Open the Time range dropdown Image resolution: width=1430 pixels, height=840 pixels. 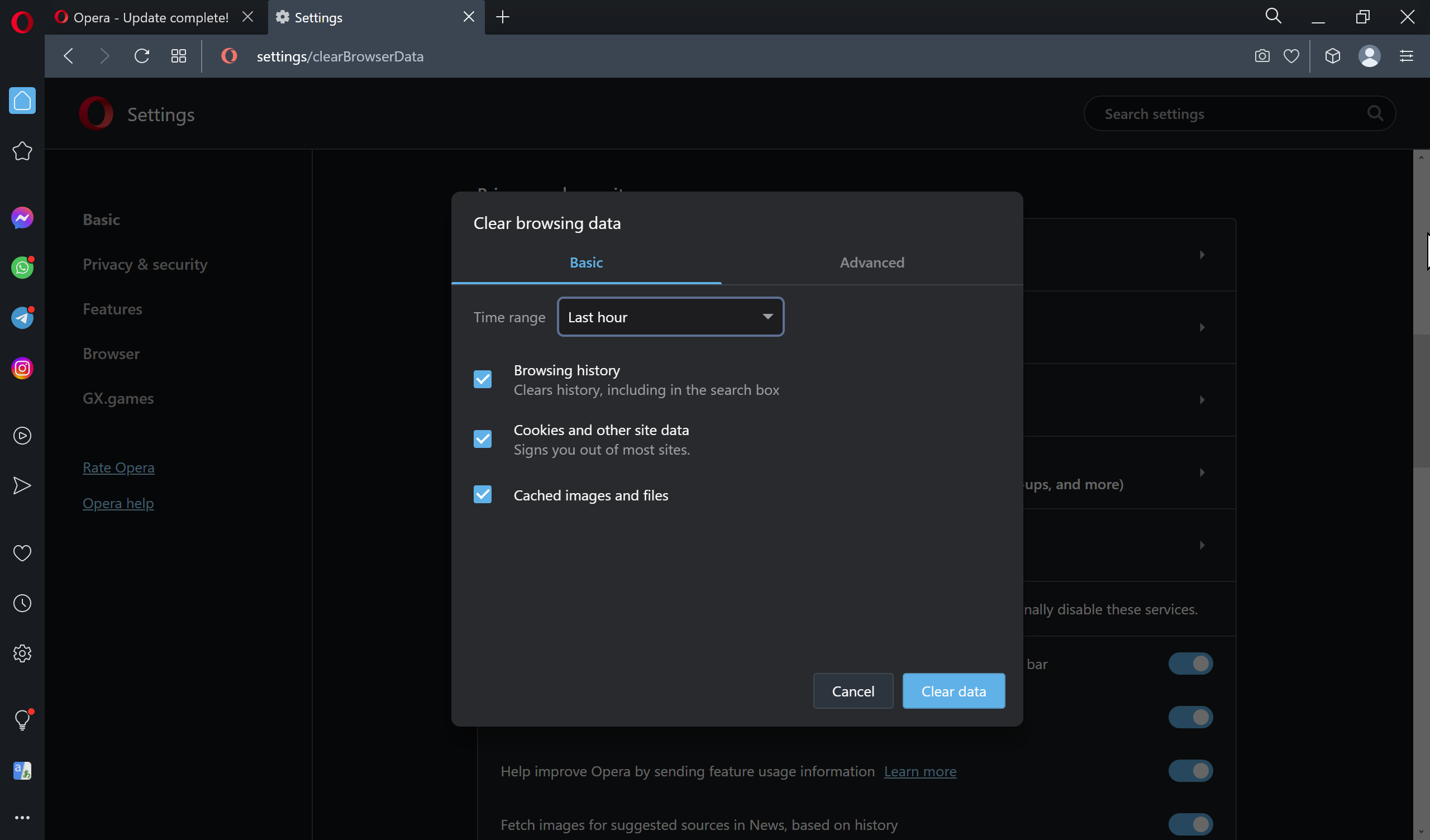pyautogui.click(x=670, y=317)
